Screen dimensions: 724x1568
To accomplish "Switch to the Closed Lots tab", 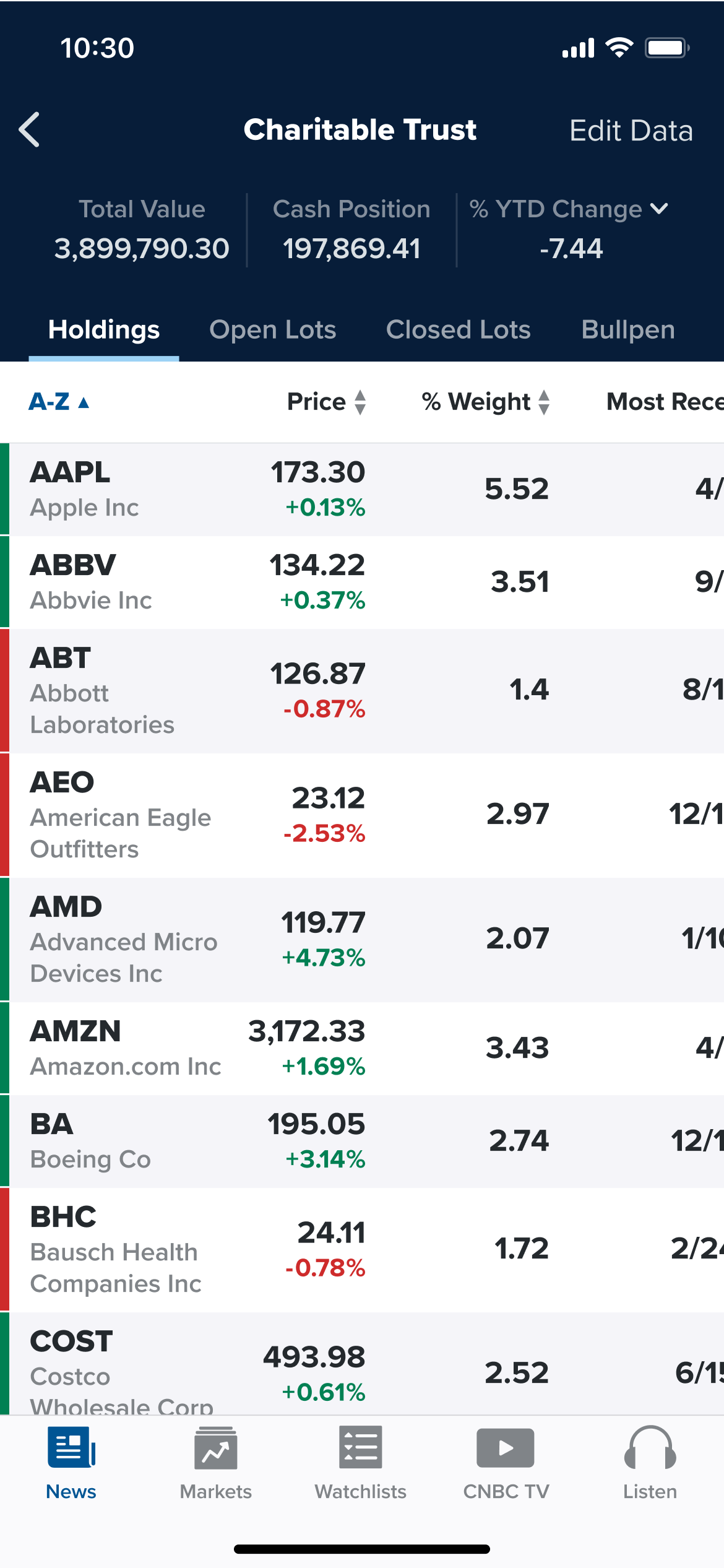I will (458, 330).
